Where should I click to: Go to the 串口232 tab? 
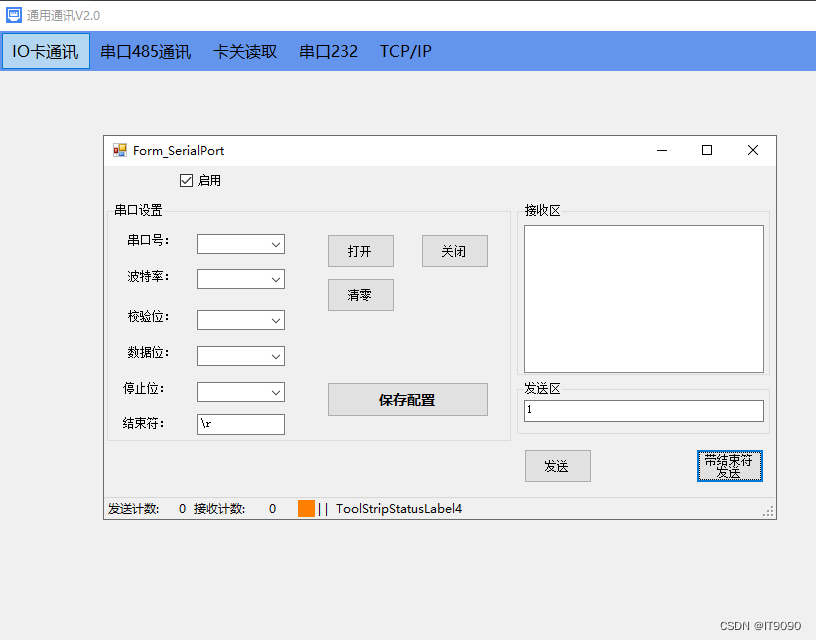(328, 51)
